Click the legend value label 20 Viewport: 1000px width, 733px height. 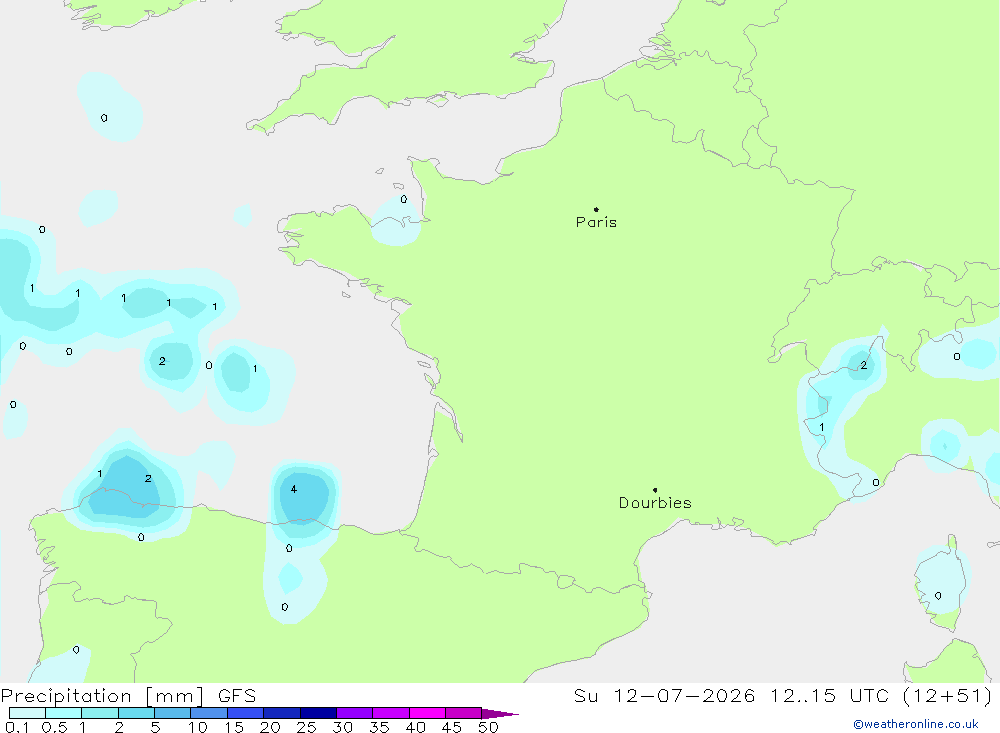coord(270,727)
